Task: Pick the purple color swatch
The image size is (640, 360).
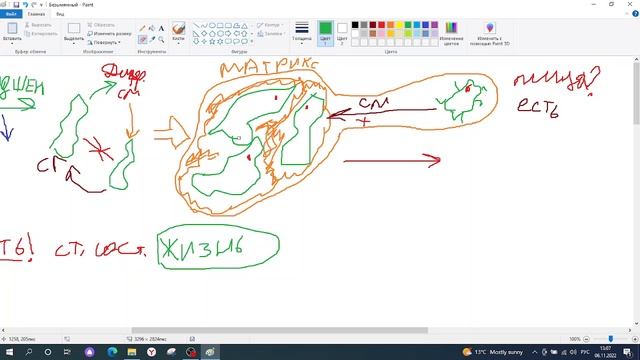Action: tap(434, 25)
